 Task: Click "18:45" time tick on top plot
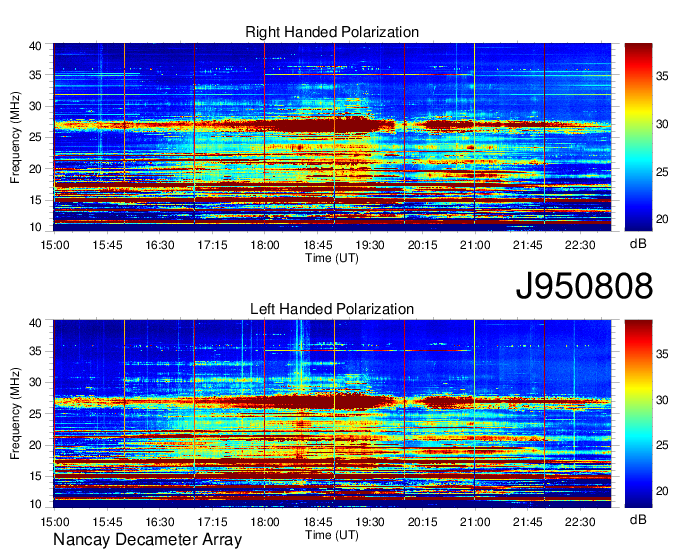[x=317, y=245]
